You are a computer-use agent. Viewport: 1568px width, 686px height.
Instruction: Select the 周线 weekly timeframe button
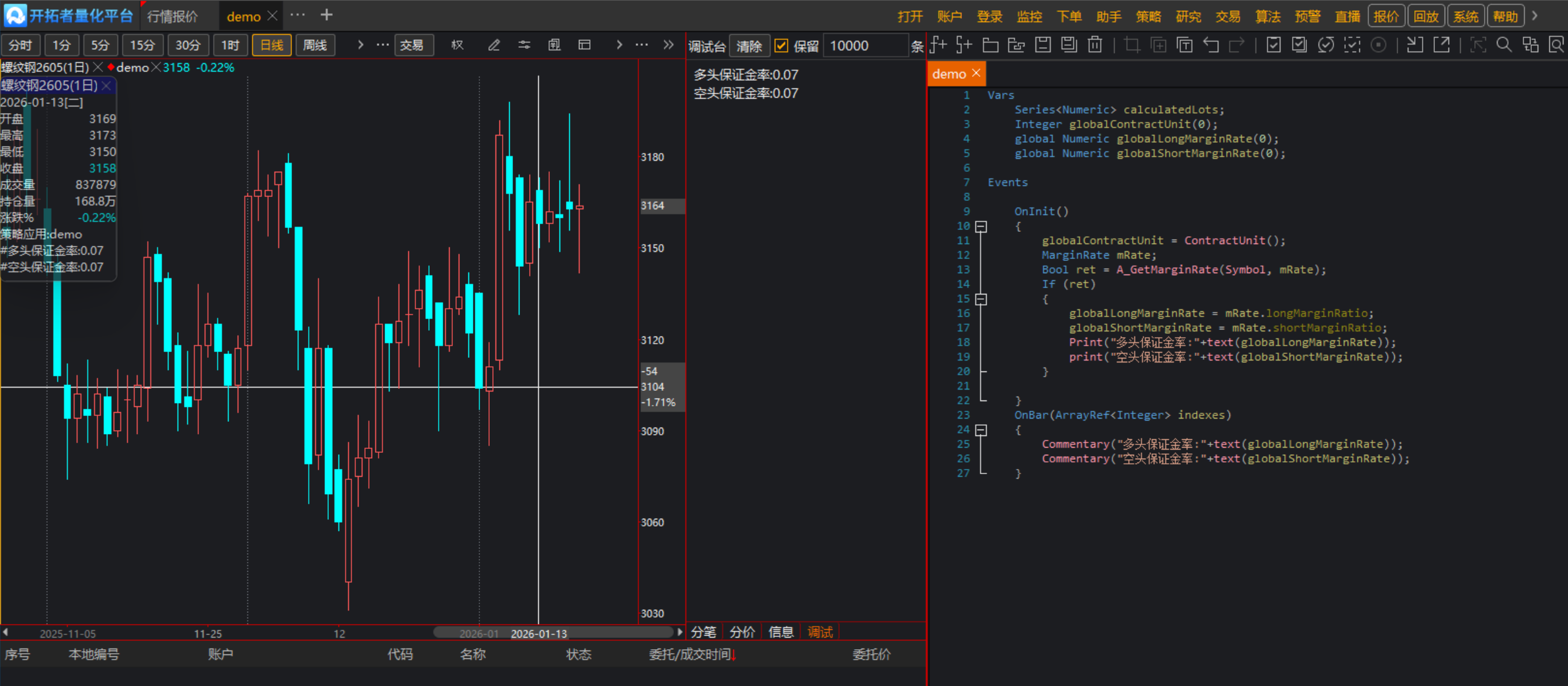[x=315, y=45]
